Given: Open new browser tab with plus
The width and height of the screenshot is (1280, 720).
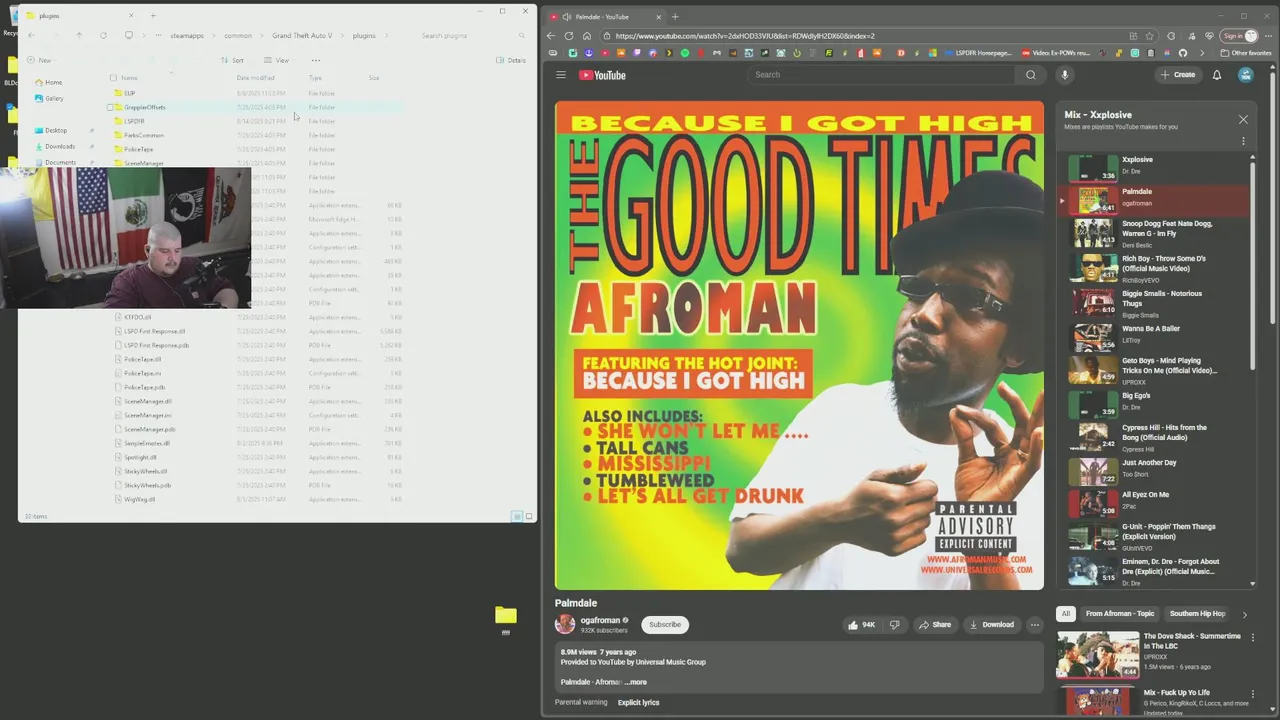Looking at the screenshot, I should click(x=675, y=16).
